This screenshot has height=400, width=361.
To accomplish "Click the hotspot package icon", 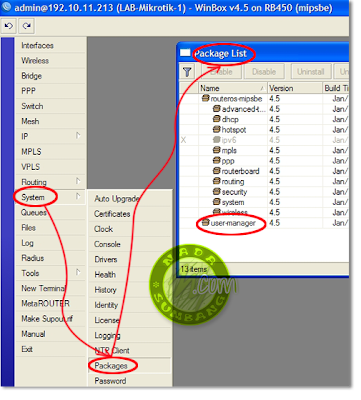I will click(x=217, y=129).
